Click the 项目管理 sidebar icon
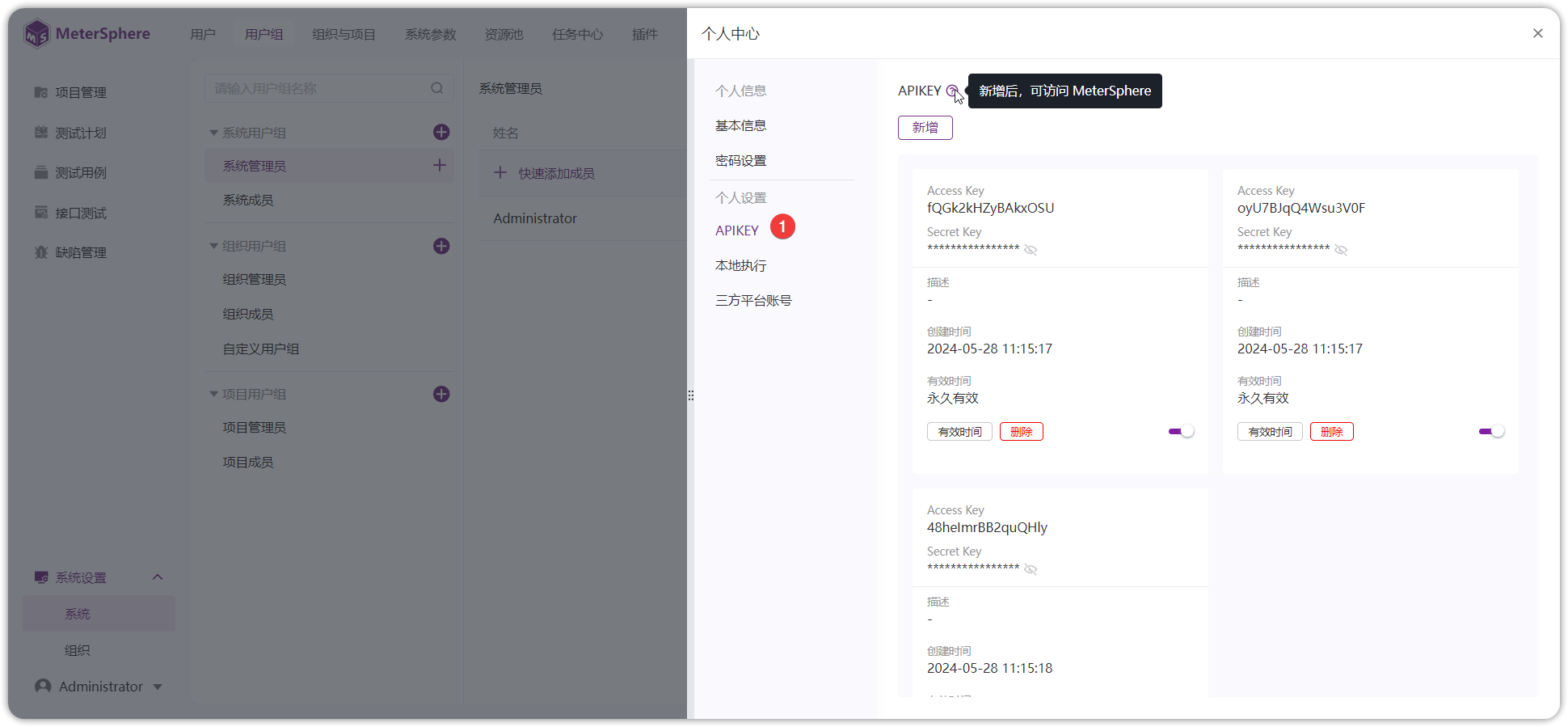The image size is (1568, 727). 41,92
